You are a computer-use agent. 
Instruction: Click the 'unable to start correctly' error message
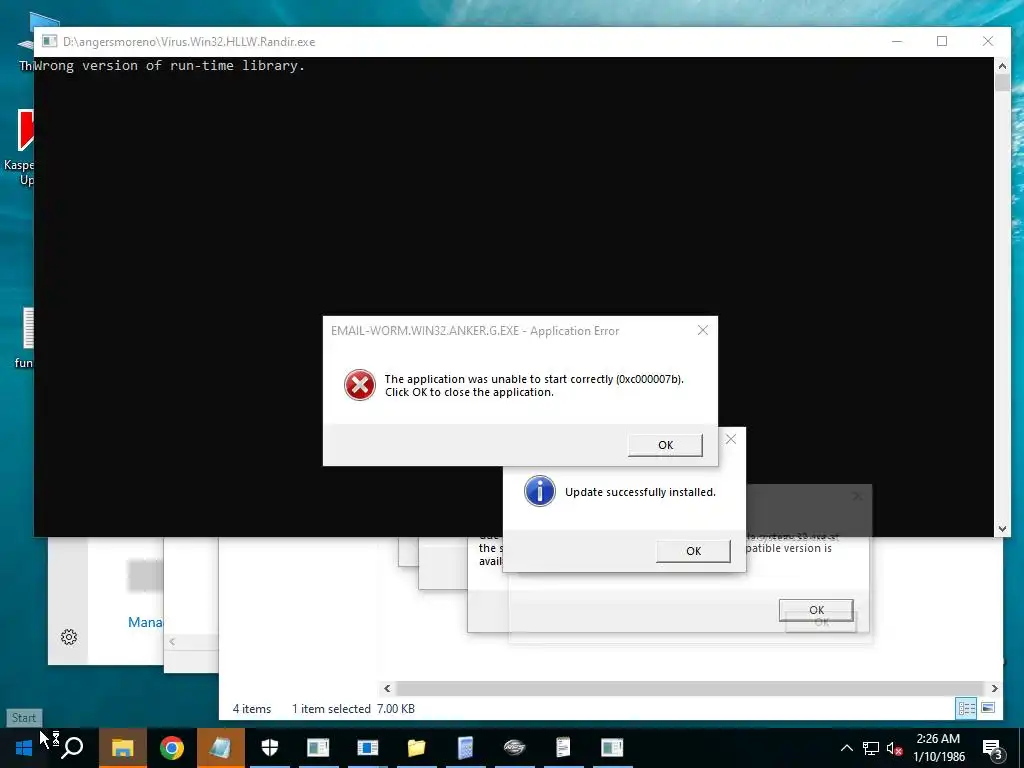click(x=534, y=385)
